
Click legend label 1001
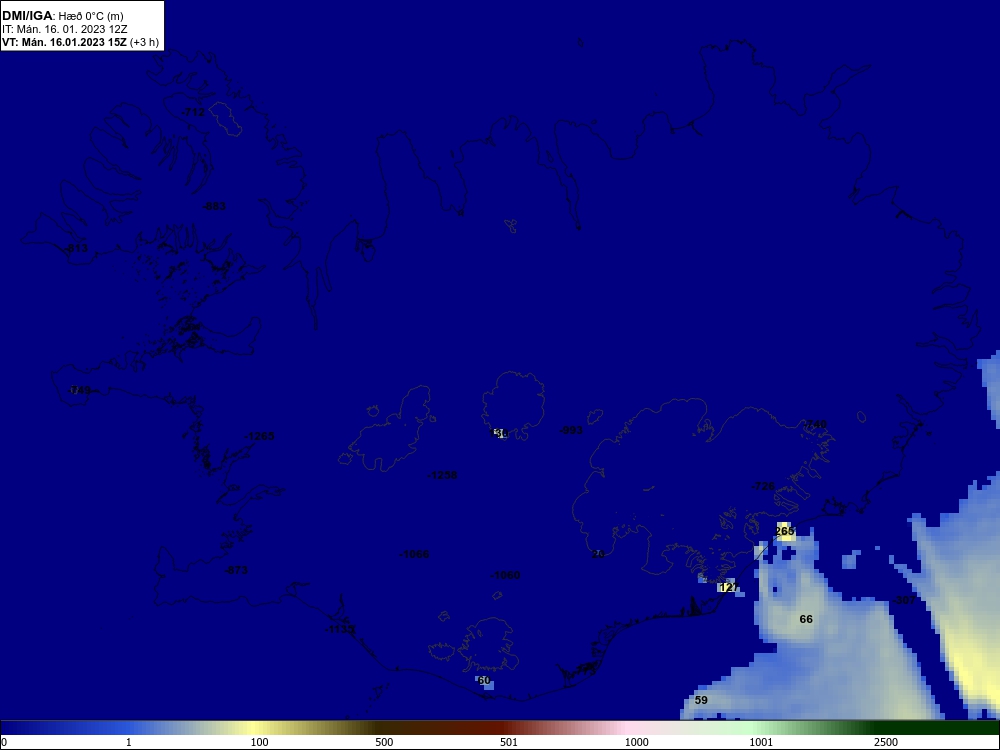(x=761, y=742)
